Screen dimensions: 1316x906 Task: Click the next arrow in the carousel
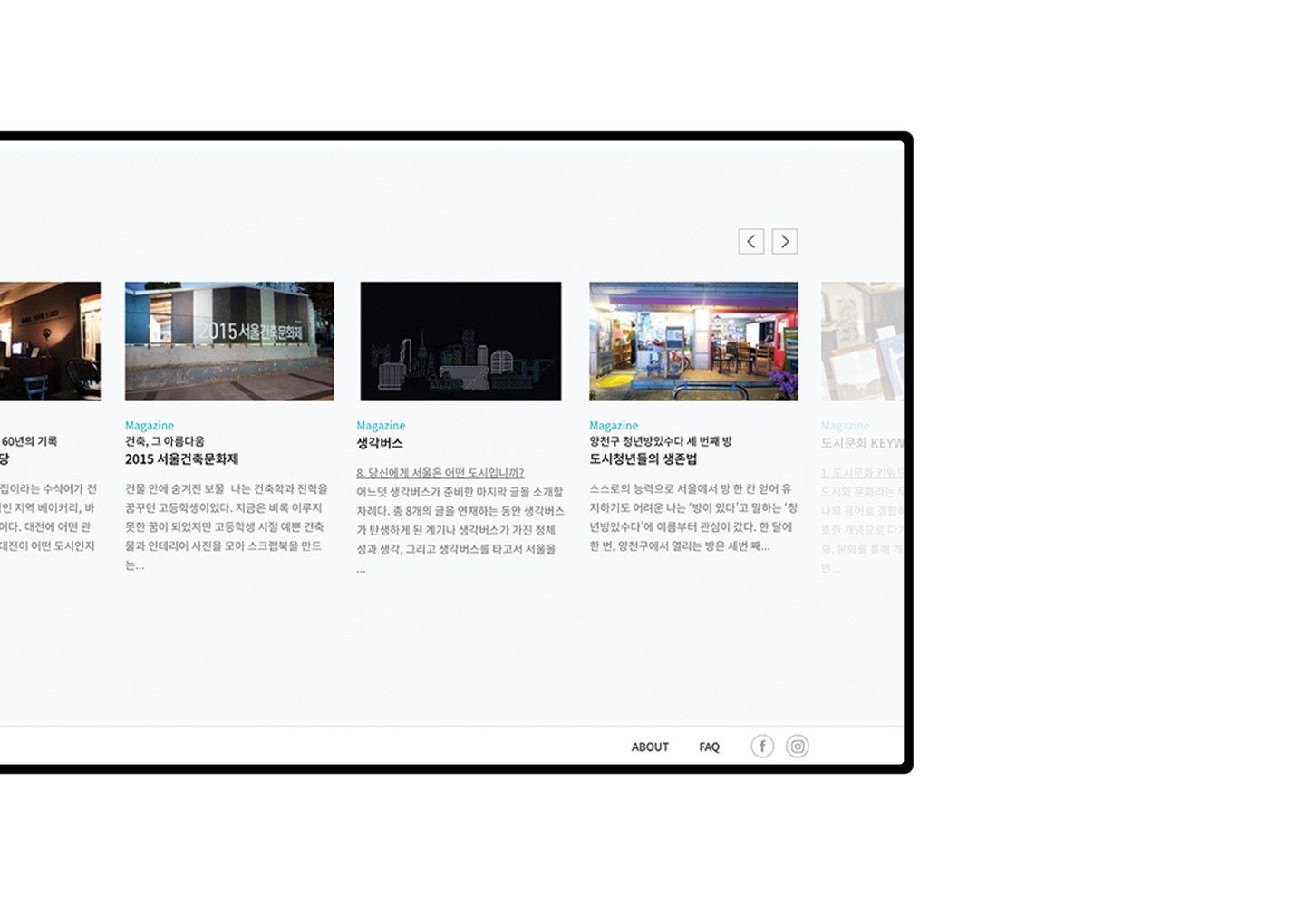784,241
